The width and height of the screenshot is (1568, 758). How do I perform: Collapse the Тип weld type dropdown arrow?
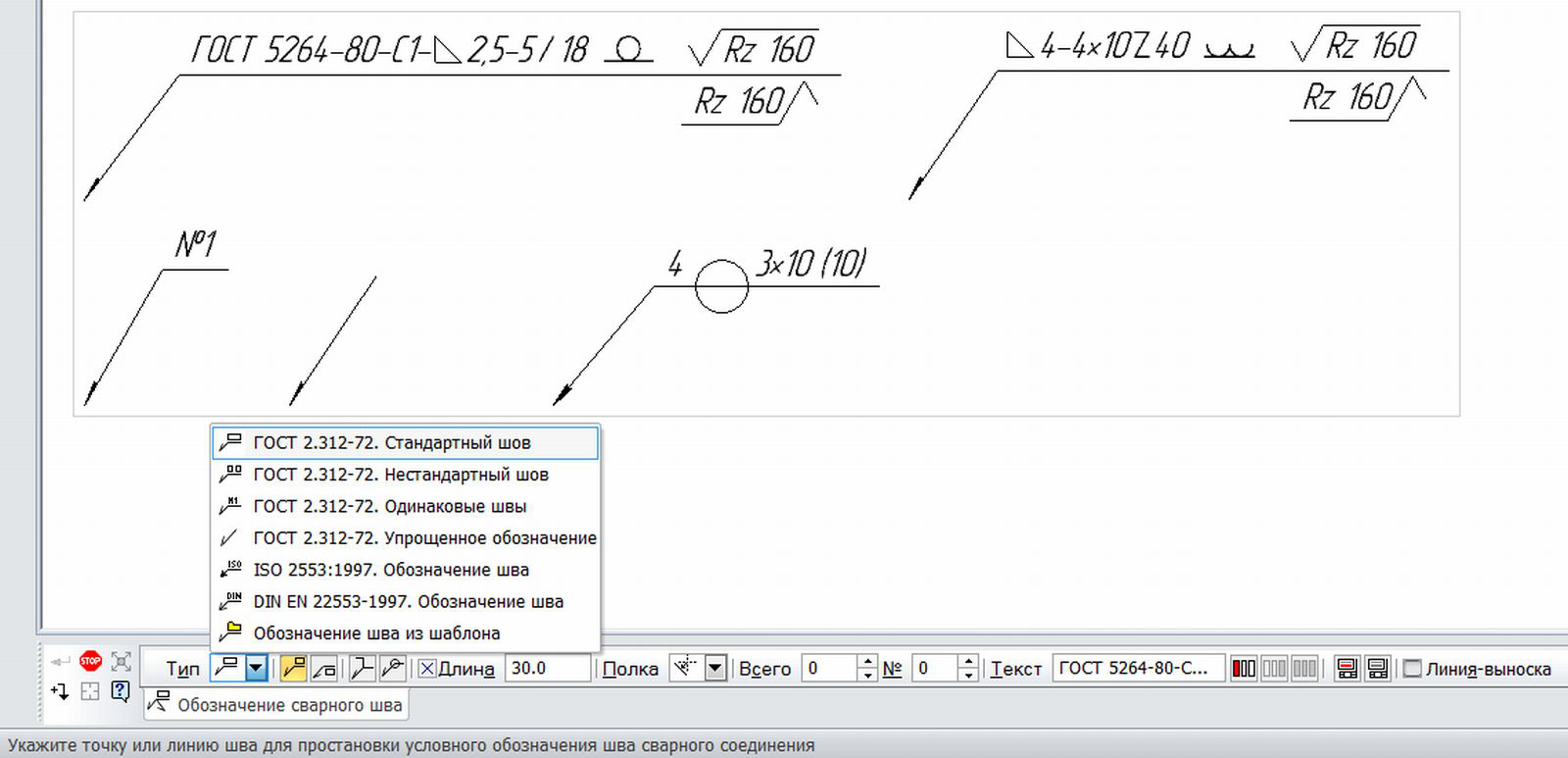tap(256, 669)
